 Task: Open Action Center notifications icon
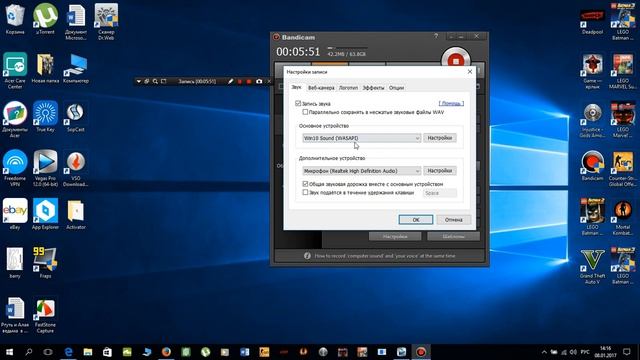tap(627, 352)
